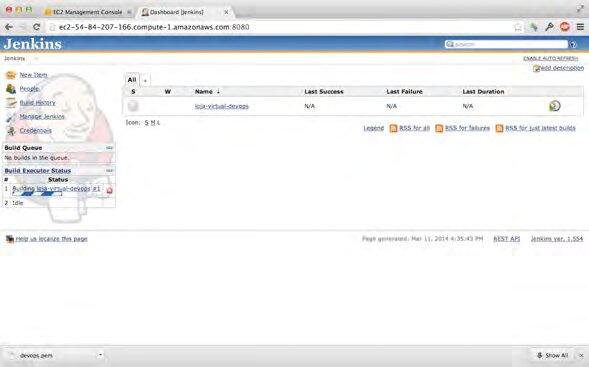Sort by Last Duration column header
This screenshot has height=367, width=589.
coord(483,92)
